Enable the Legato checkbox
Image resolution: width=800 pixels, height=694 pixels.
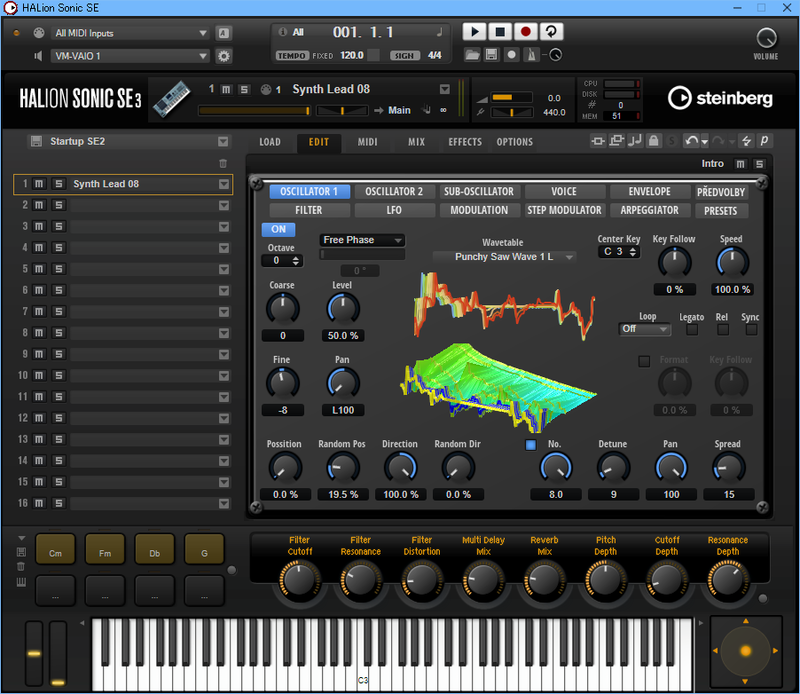(x=692, y=330)
